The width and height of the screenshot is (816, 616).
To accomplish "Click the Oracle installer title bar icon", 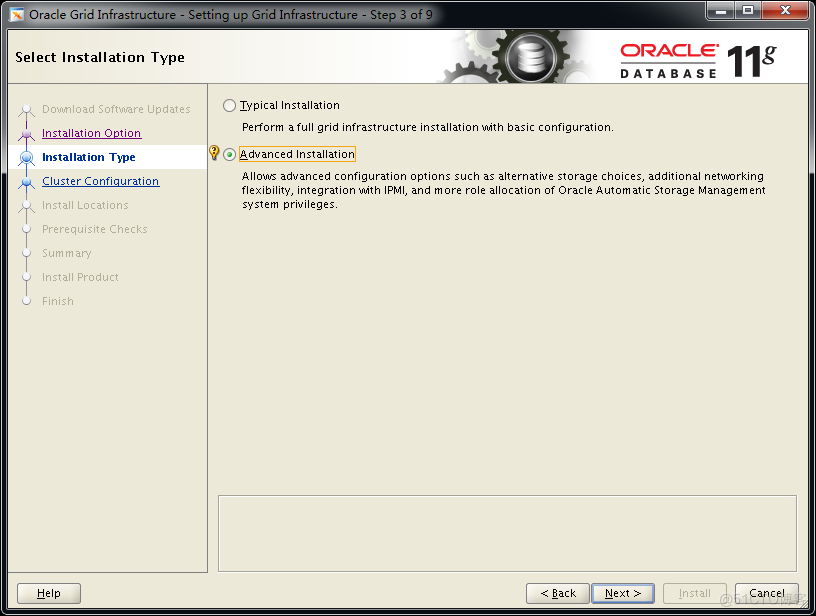I will (17, 15).
